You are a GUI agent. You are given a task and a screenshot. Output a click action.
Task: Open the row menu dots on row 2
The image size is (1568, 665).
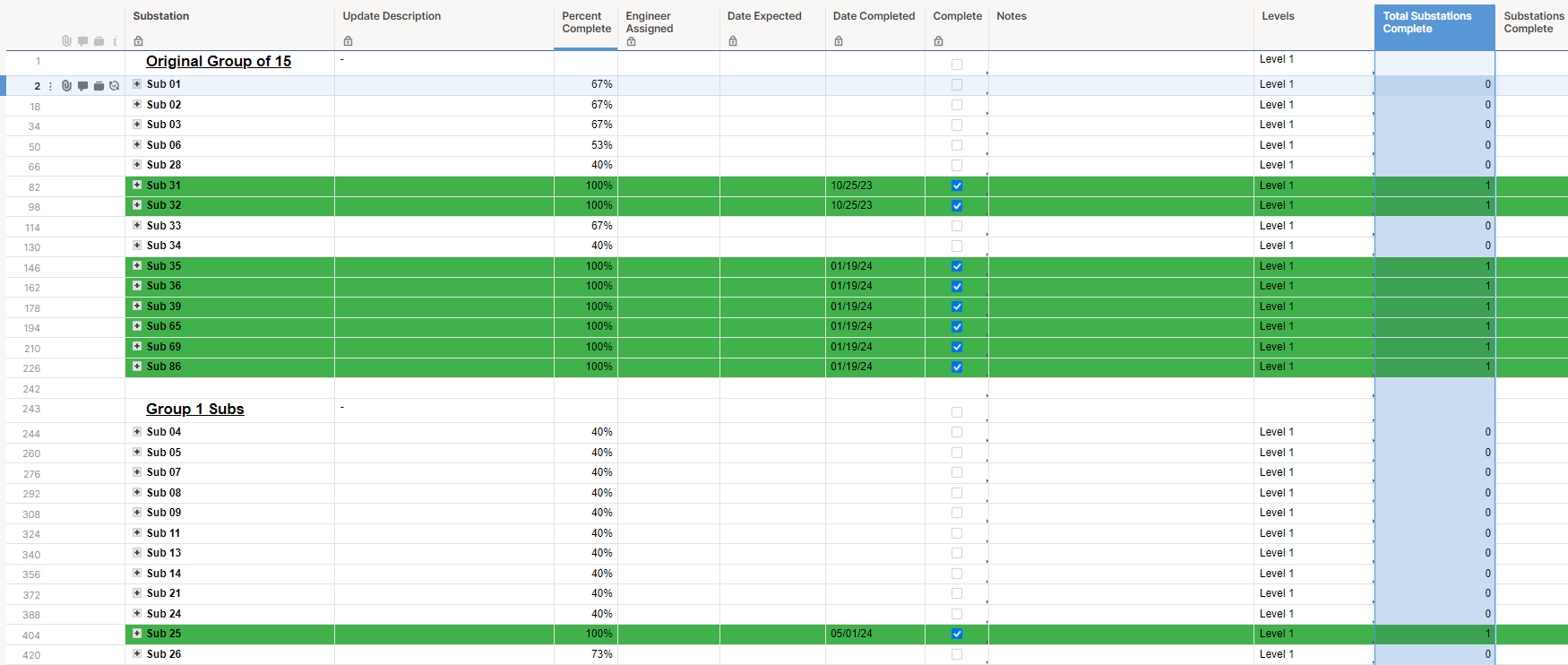click(50, 86)
